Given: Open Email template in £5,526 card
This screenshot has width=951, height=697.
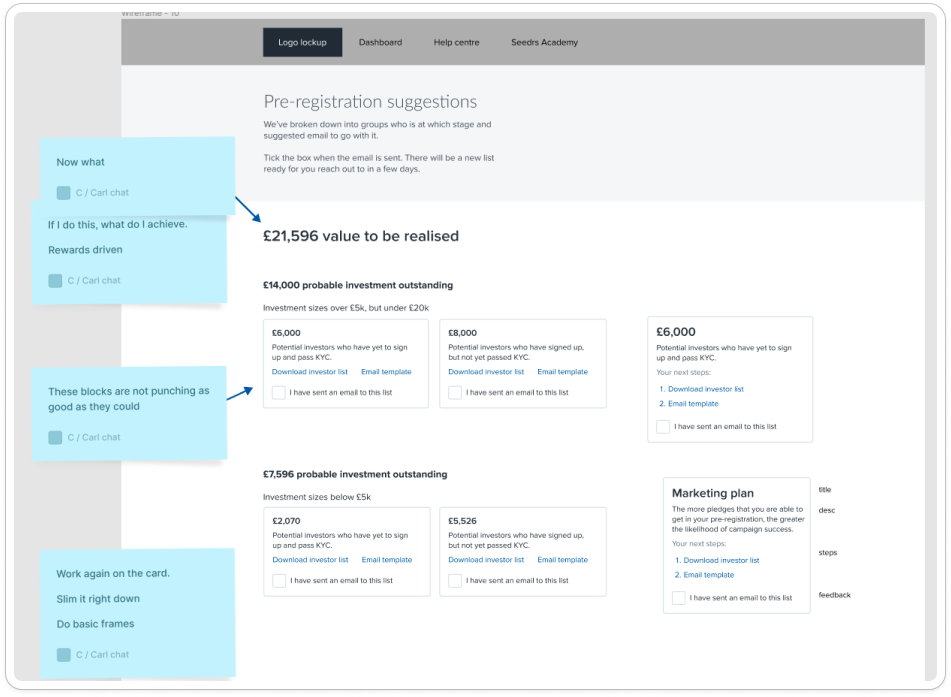Looking at the screenshot, I should point(562,560).
